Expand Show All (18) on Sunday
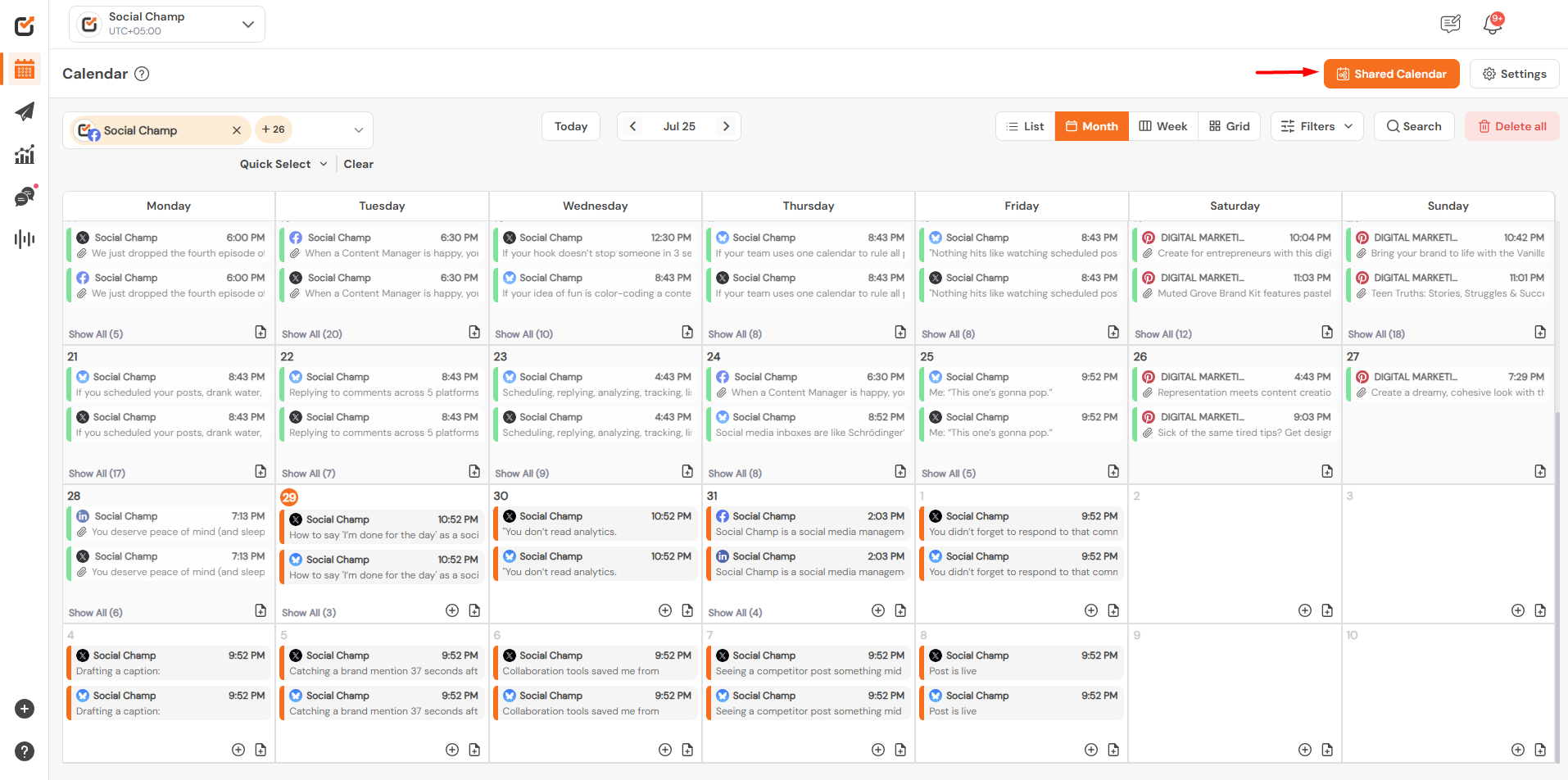Viewport: 1568px width, 780px height. point(1376,334)
